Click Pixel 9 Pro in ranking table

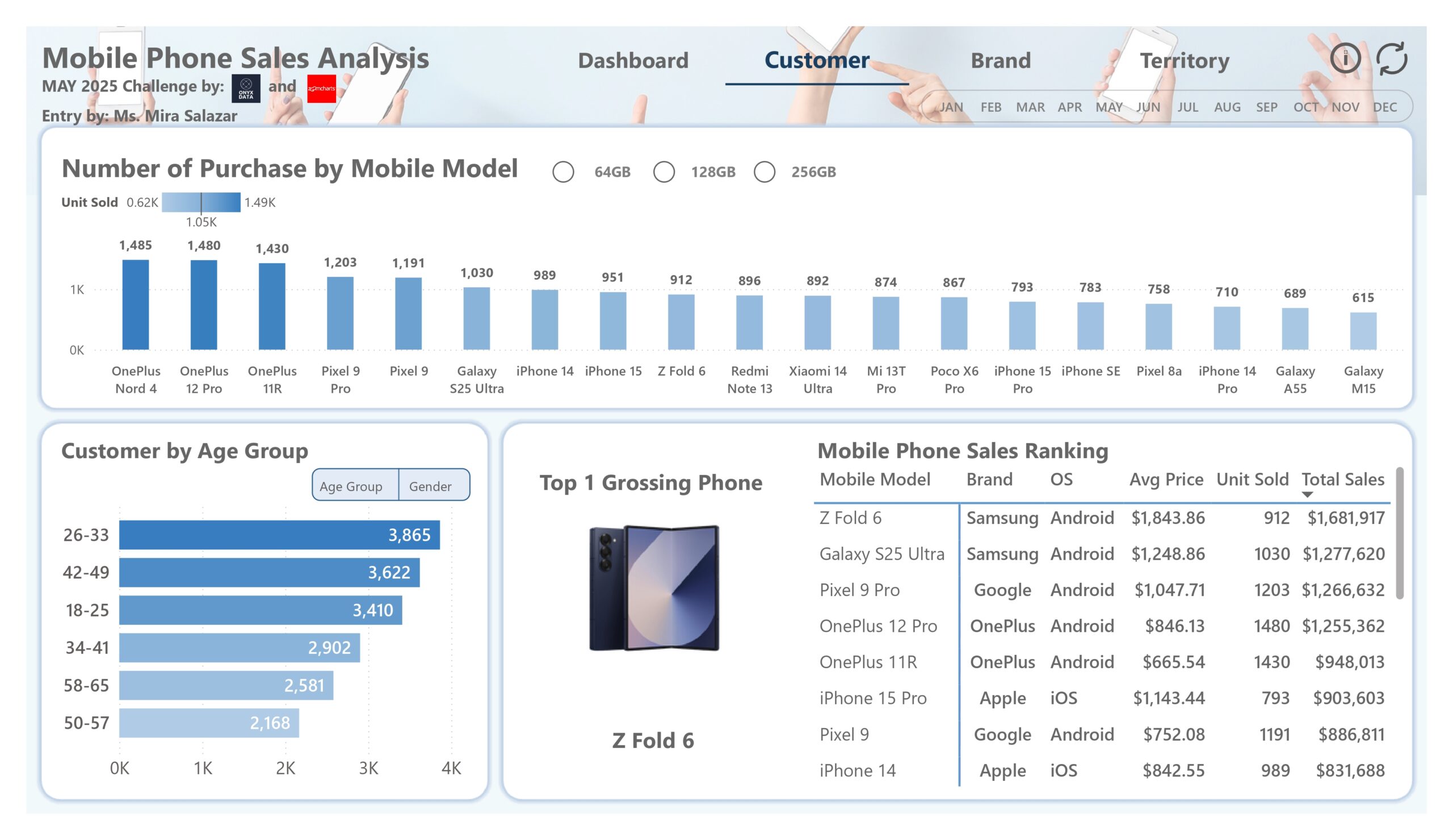click(859, 590)
